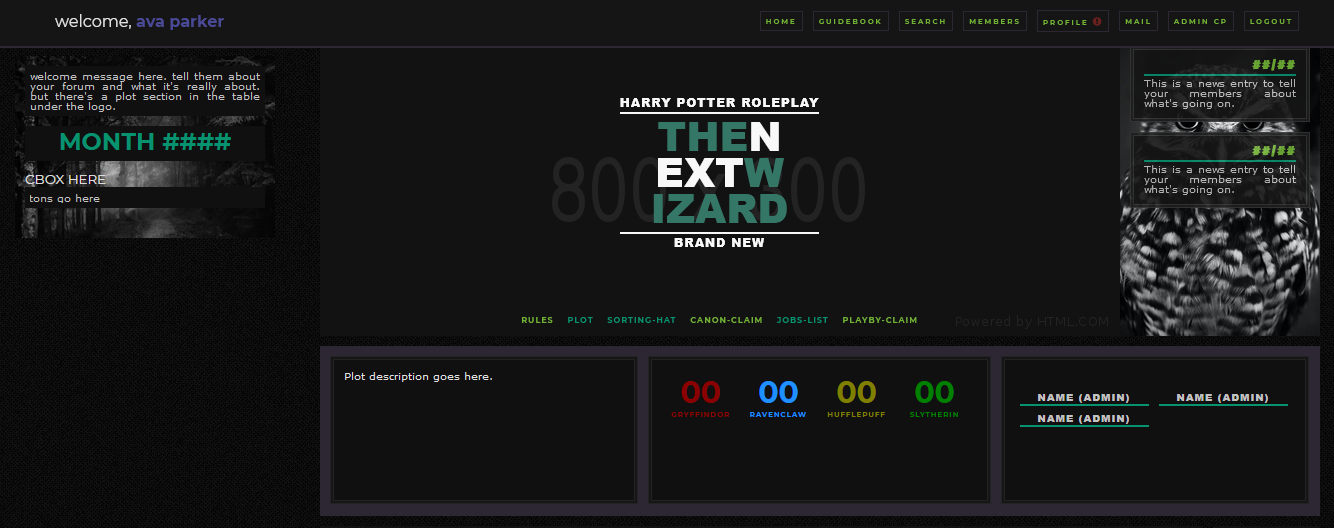
Task: Open the Guidebook nav item
Action: (x=851, y=21)
